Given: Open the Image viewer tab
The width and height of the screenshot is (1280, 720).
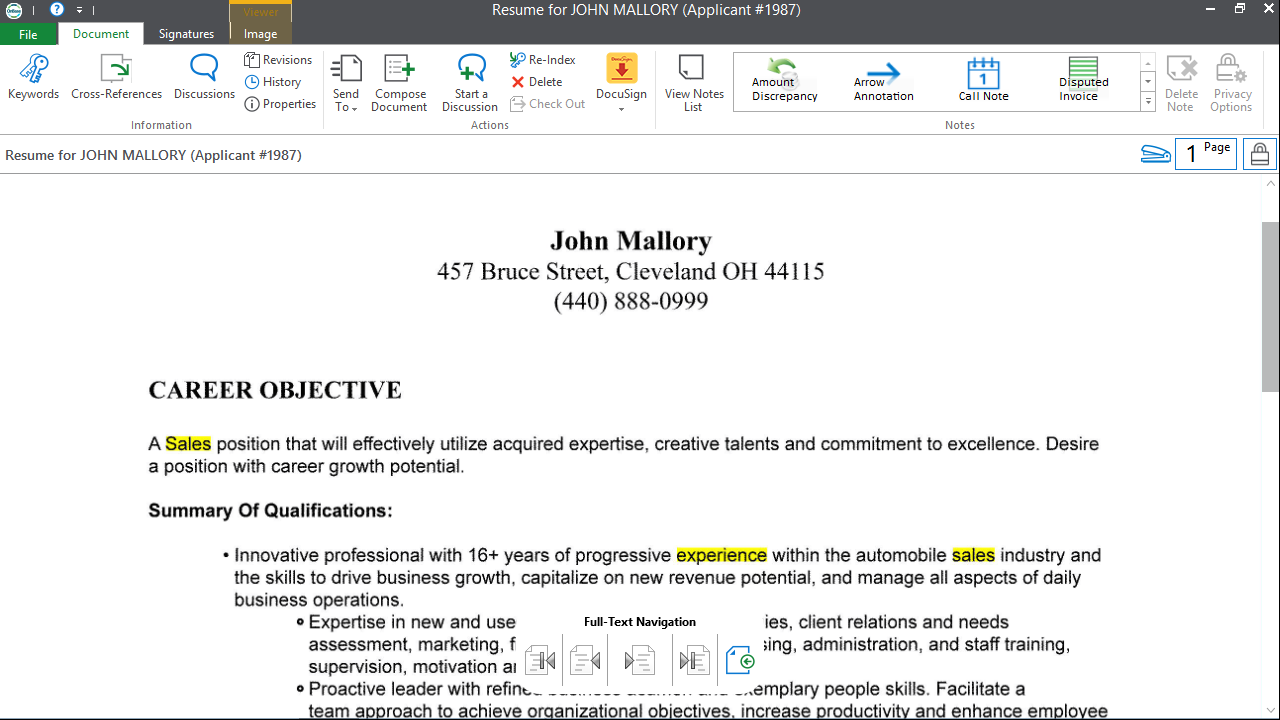Looking at the screenshot, I should 260,34.
